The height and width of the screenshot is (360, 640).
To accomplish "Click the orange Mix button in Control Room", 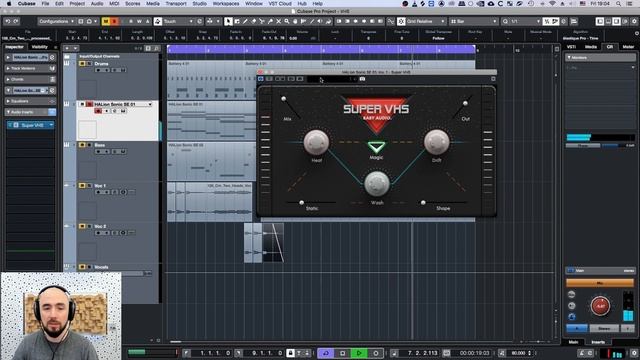I will coord(600,282).
